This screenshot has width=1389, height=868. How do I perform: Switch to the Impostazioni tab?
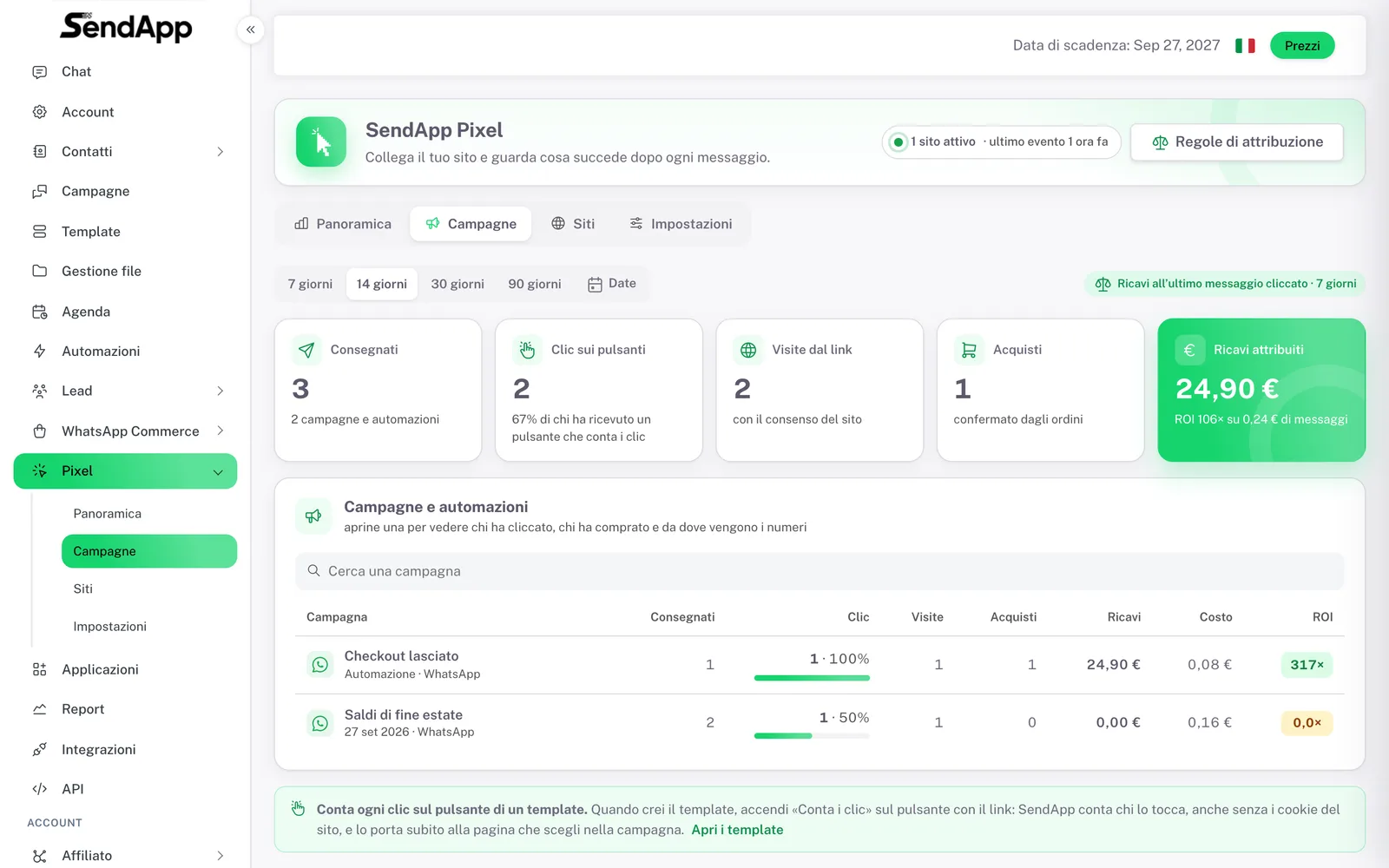pyautogui.click(x=681, y=224)
